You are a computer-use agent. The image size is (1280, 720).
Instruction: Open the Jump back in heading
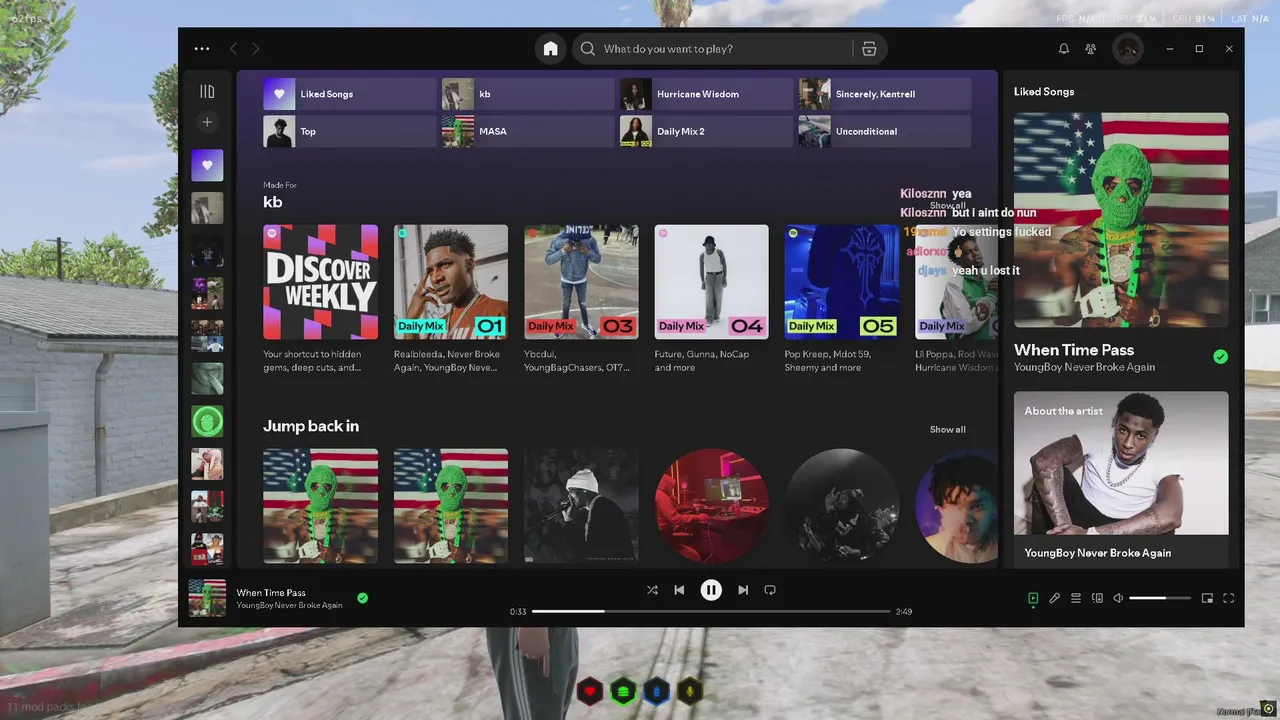(311, 426)
